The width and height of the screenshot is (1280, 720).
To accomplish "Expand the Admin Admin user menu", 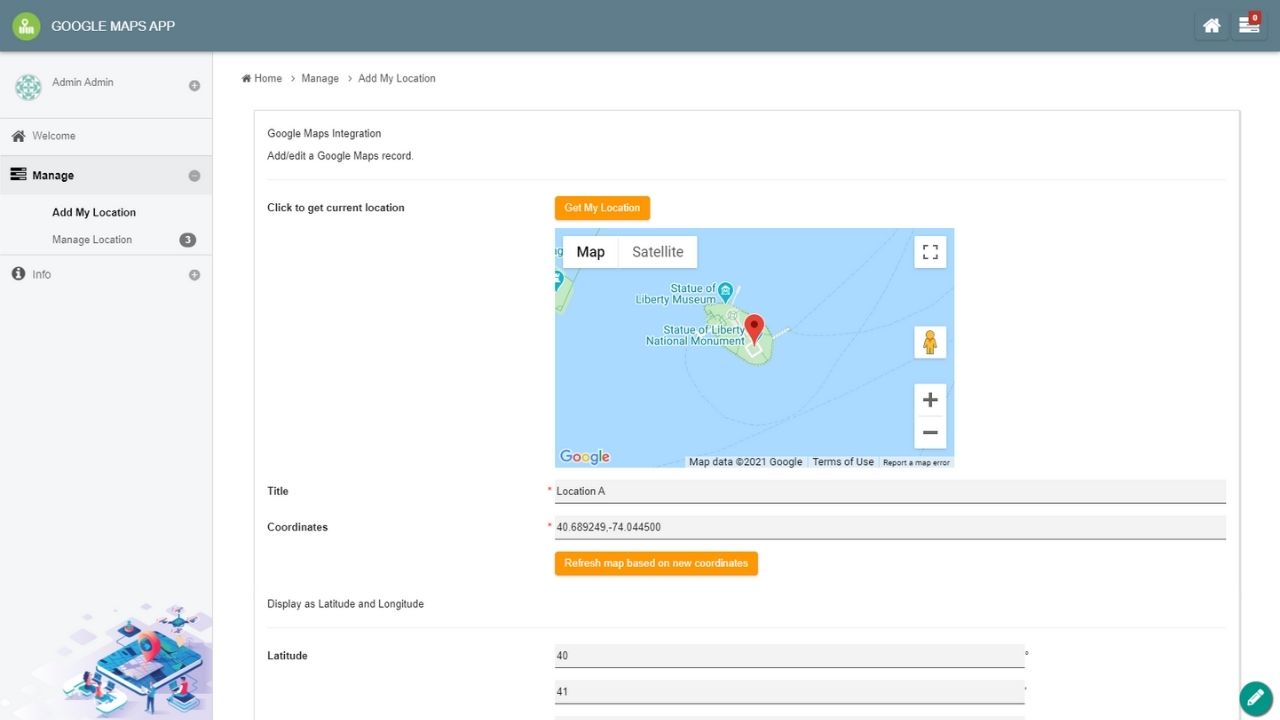I will tap(194, 86).
